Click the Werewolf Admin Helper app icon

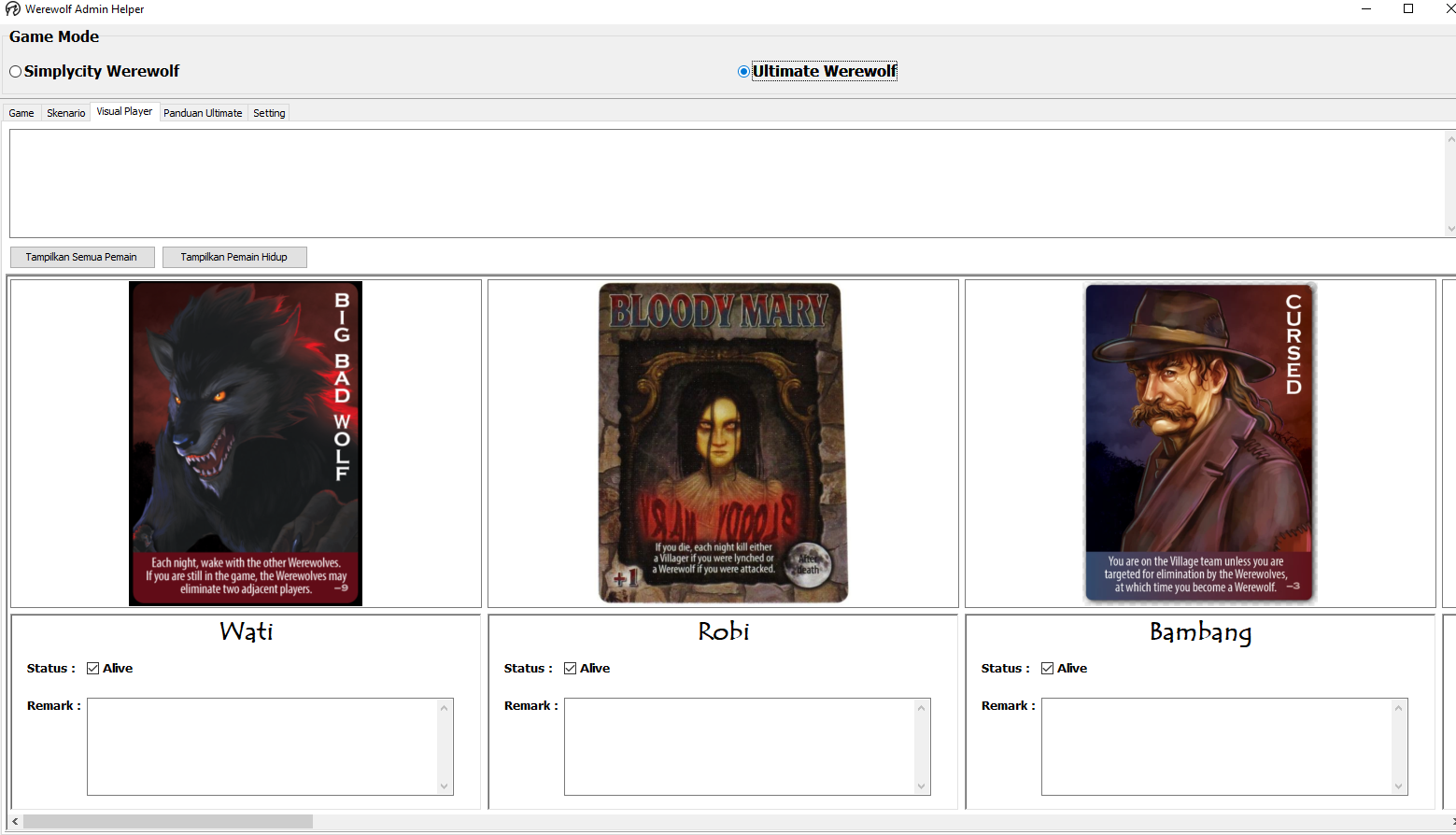point(12,9)
